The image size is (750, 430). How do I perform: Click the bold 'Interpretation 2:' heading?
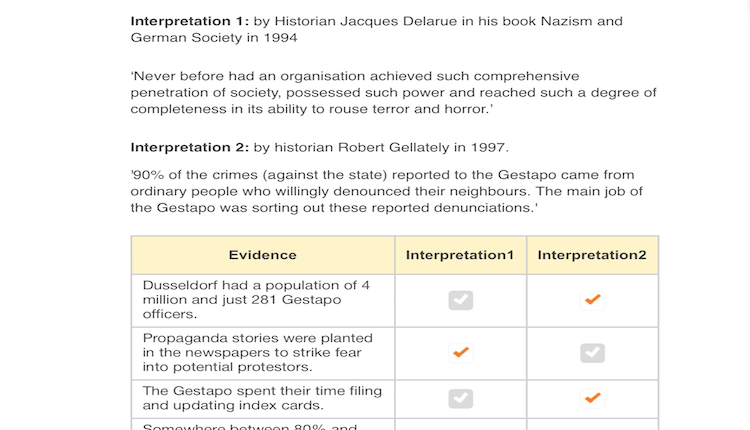(x=190, y=147)
